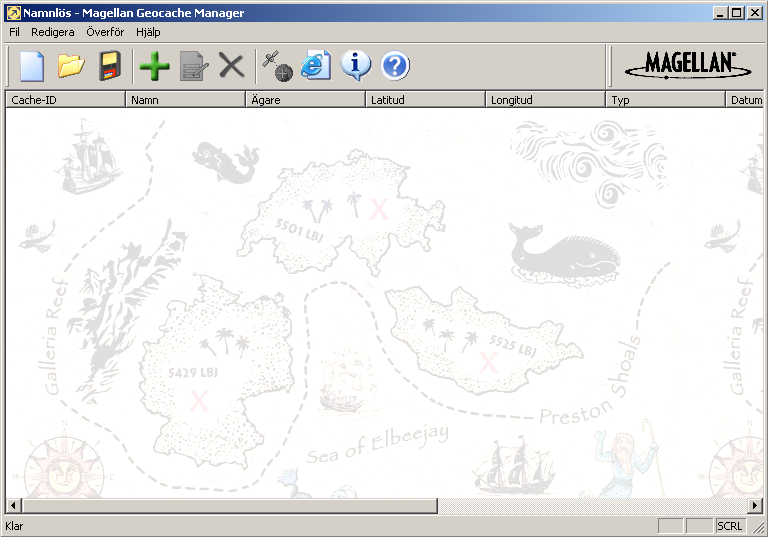Open the Hjälp menu
Image resolution: width=768 pixels, height=537 pixels.
[x=148, y=32]
